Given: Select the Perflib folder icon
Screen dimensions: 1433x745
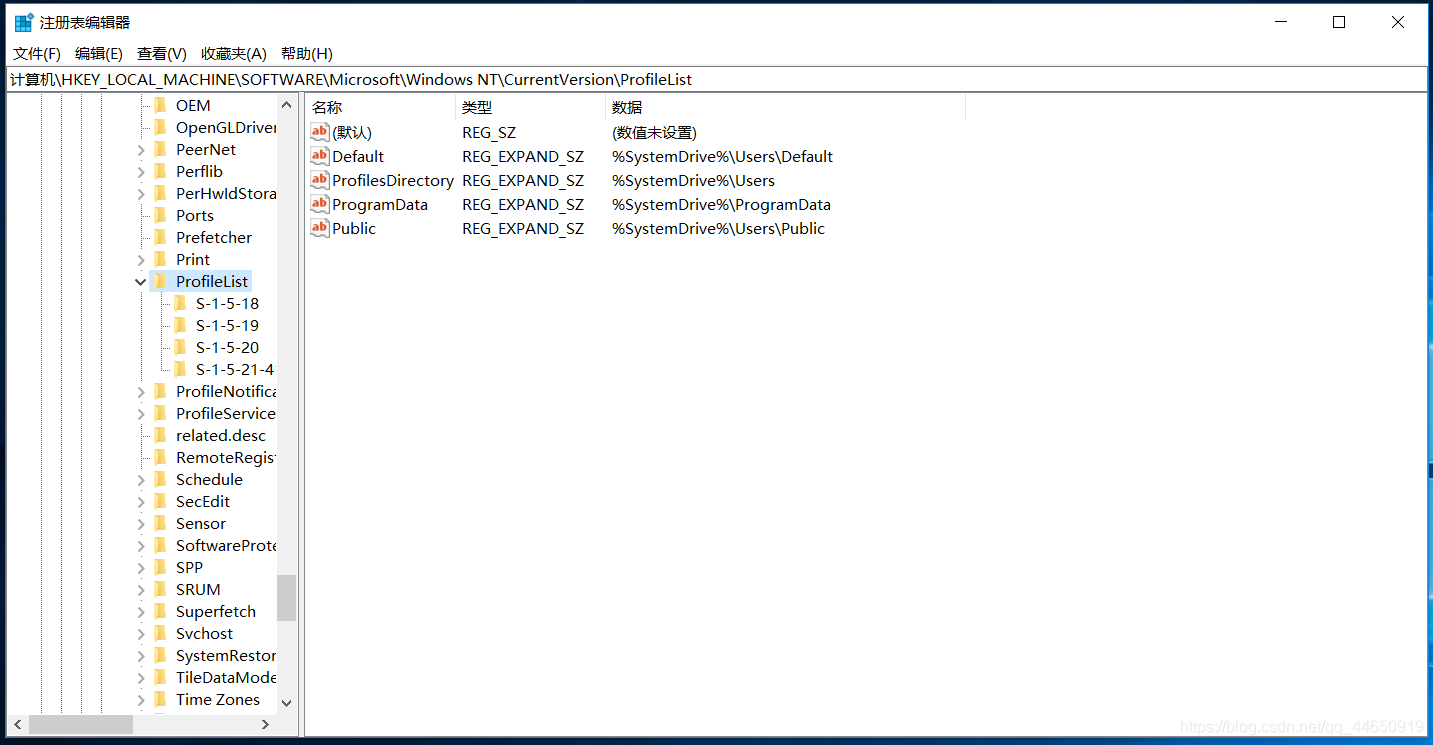Looking at the screenshot, I should [160, 171].
